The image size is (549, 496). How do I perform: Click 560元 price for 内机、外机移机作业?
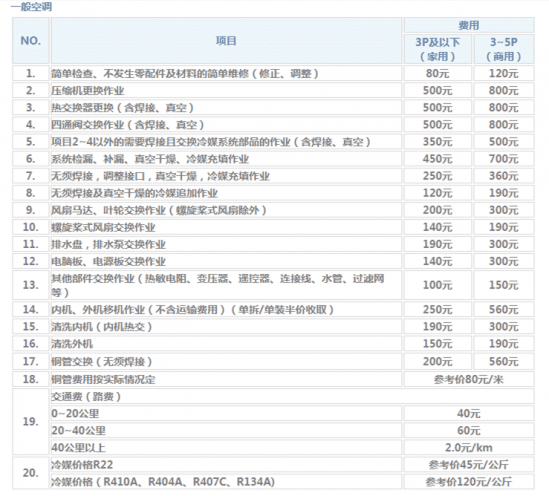[504, 309]
